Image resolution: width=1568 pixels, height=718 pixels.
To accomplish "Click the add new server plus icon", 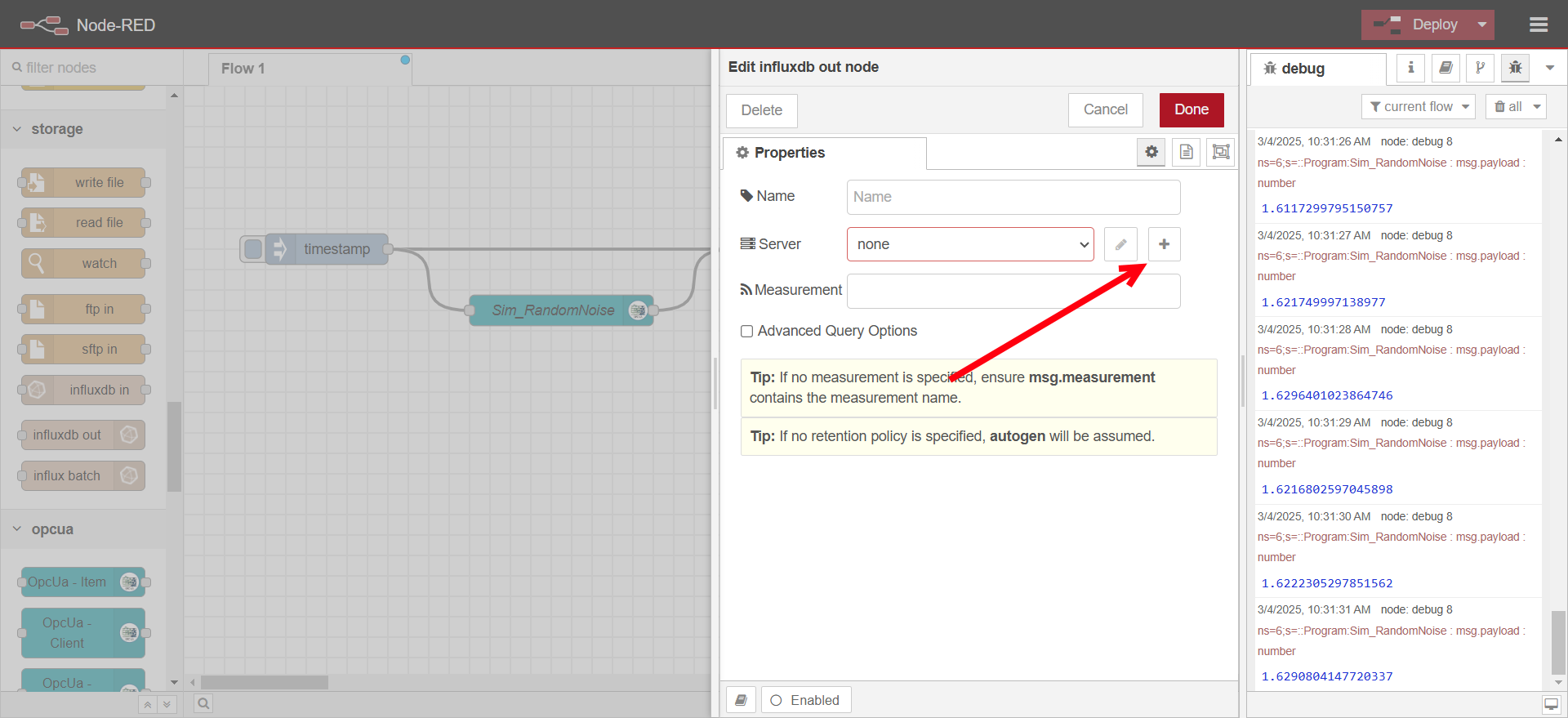I will click(x=1164, y=244).
